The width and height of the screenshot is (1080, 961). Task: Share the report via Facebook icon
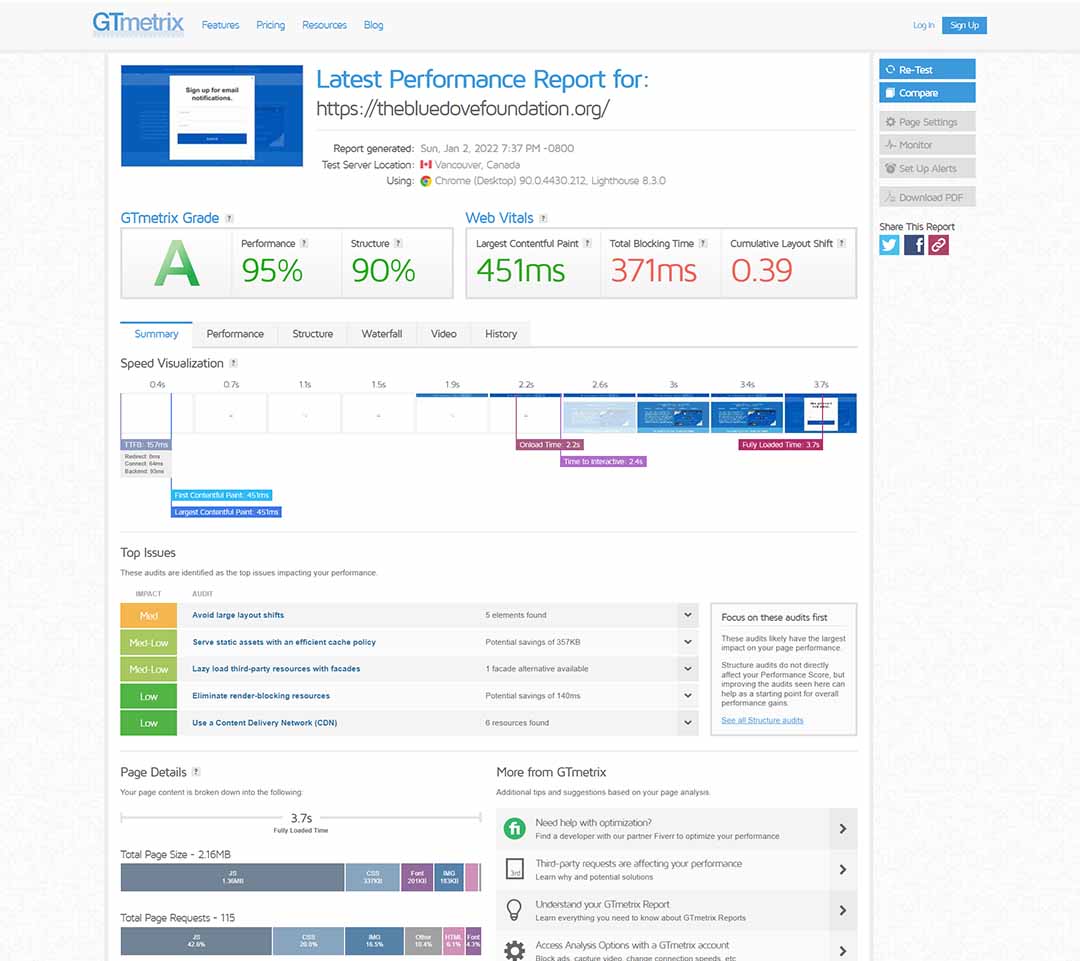tap(913, 245)
